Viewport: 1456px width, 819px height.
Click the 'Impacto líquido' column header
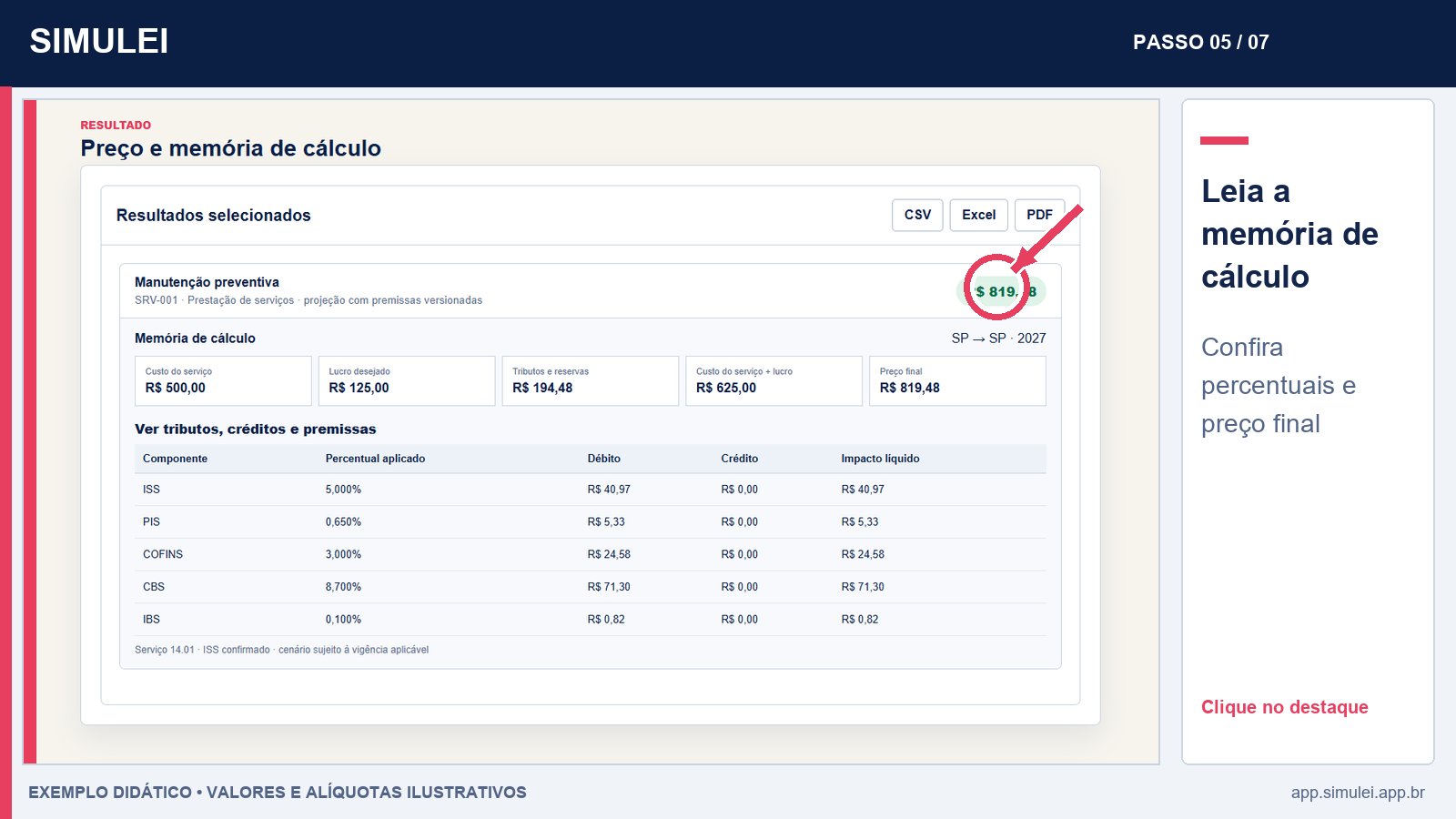[x=880, y=459]
